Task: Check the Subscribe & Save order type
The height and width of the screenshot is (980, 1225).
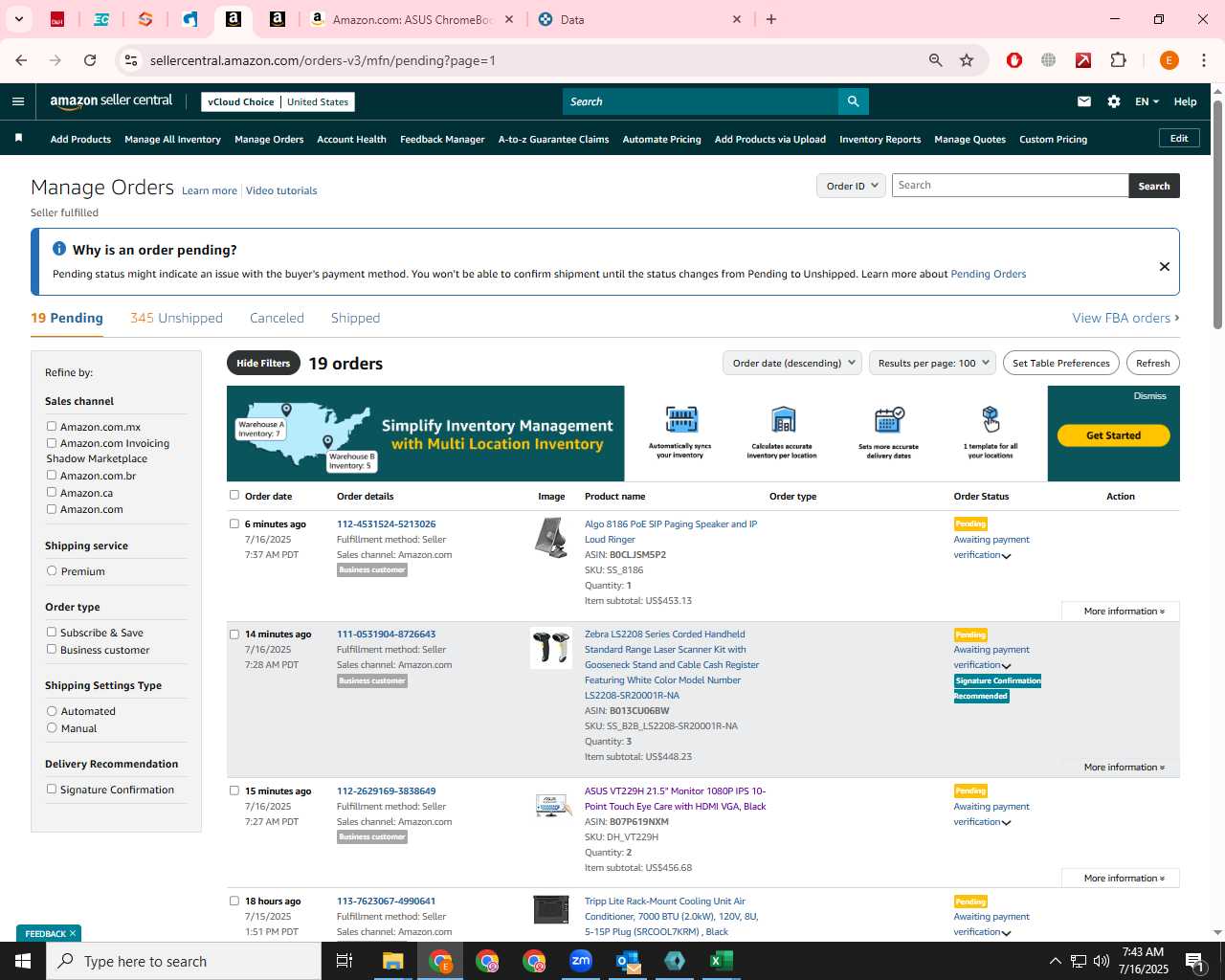Action: (x=52, y=632)
